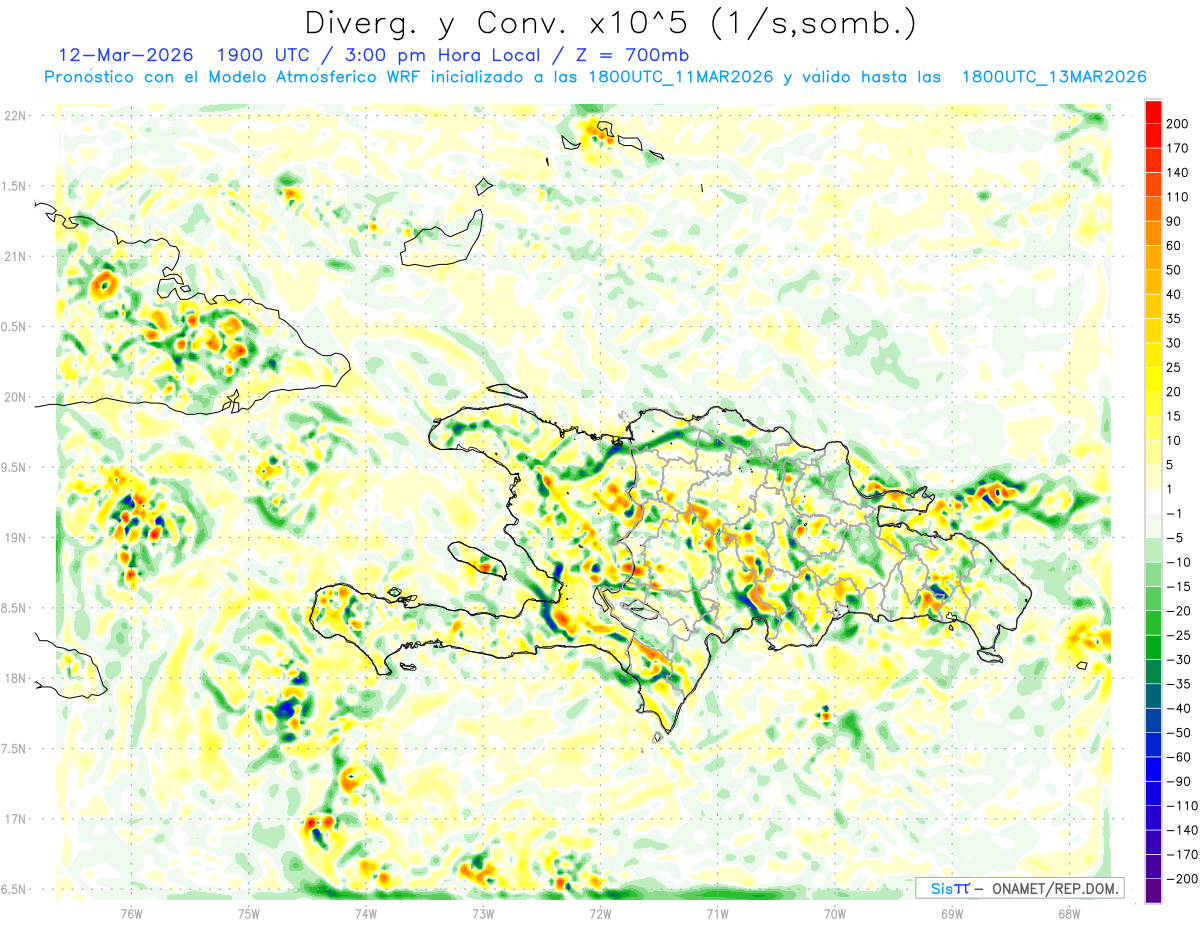This screenshot has height=927, width=1200.
Task: Click the "70W" longitude label
Action: pyautogui.click(x=835, y=912)
